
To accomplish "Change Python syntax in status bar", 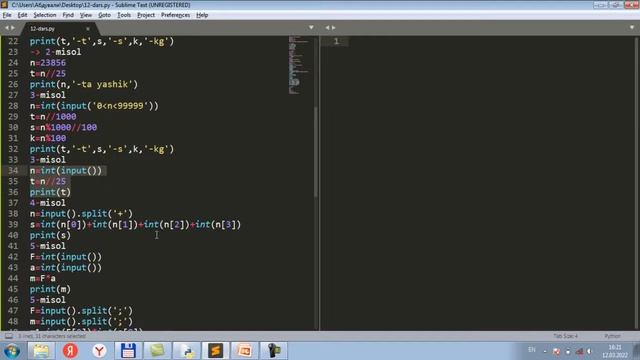I will [612, 336].
